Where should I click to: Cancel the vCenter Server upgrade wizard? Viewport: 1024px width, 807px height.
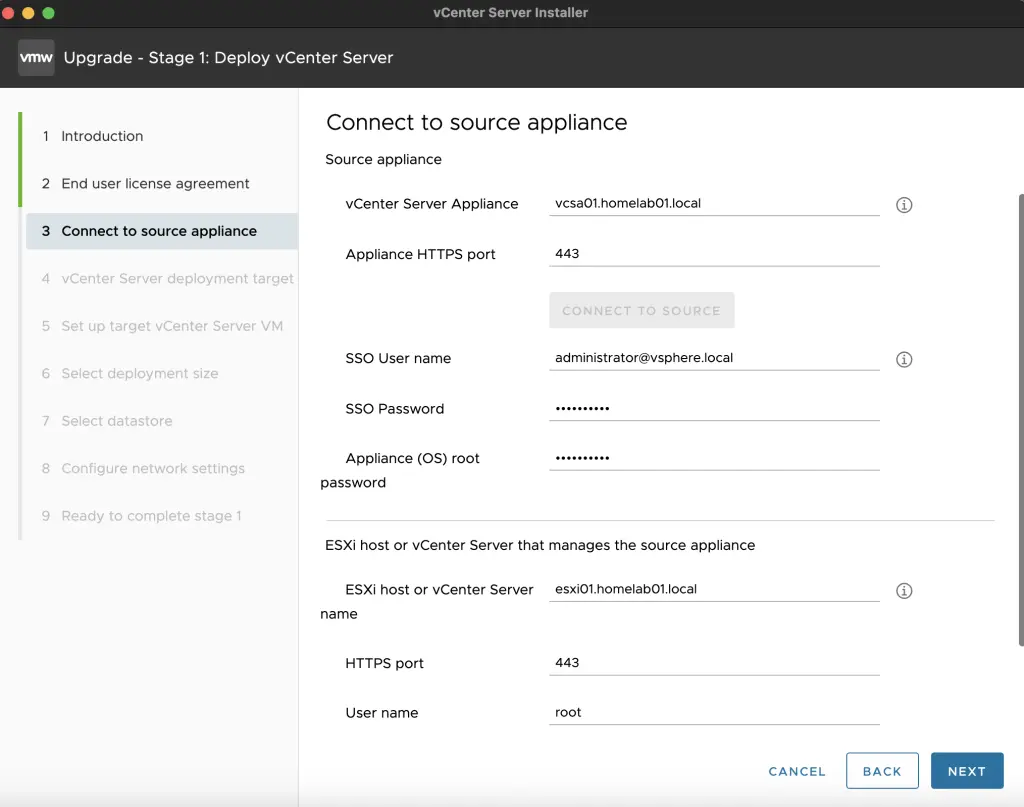click(796, 771)
